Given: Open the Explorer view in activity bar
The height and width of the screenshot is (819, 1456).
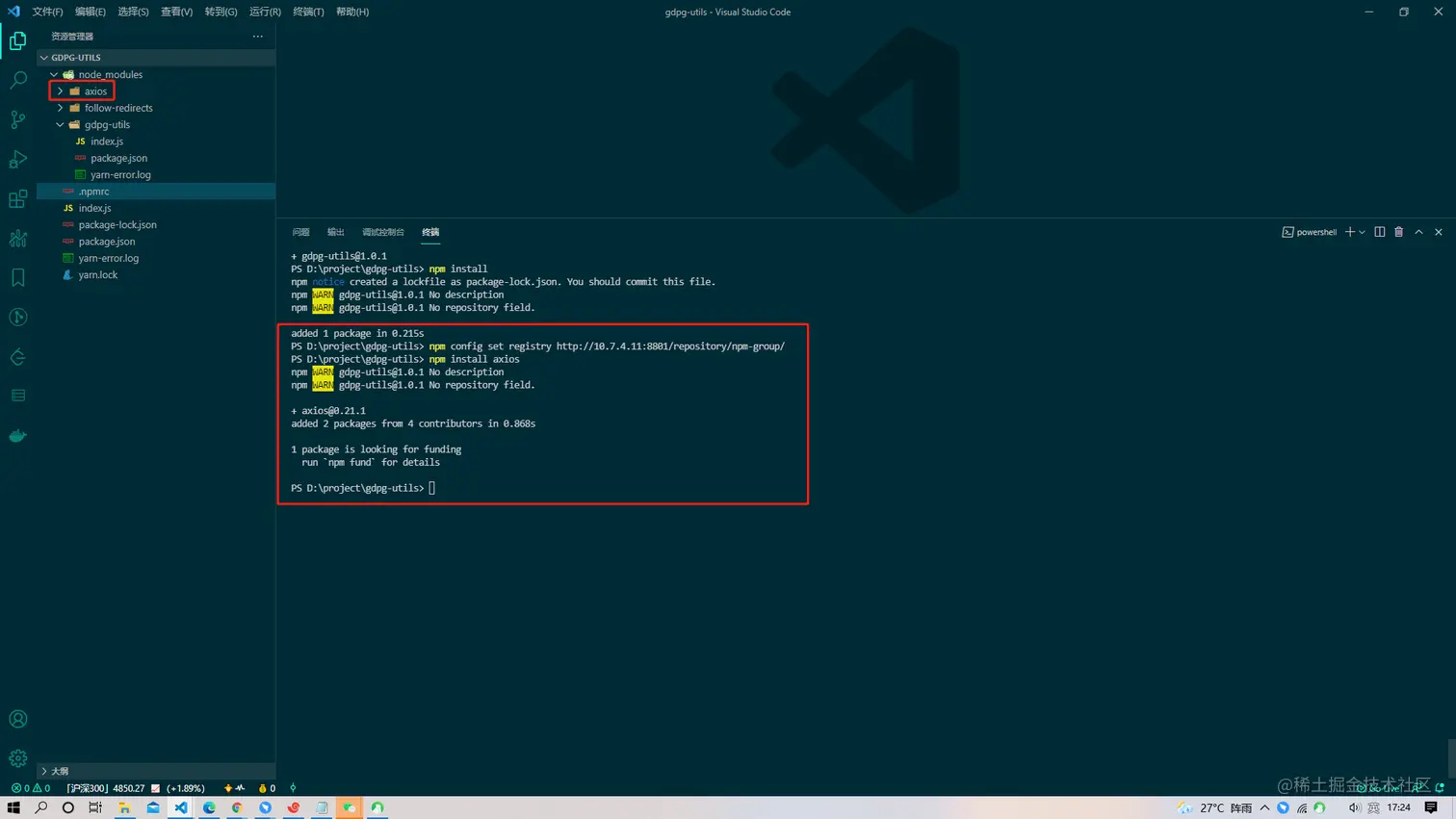Looking at the screenshot, I should [17, 40].
